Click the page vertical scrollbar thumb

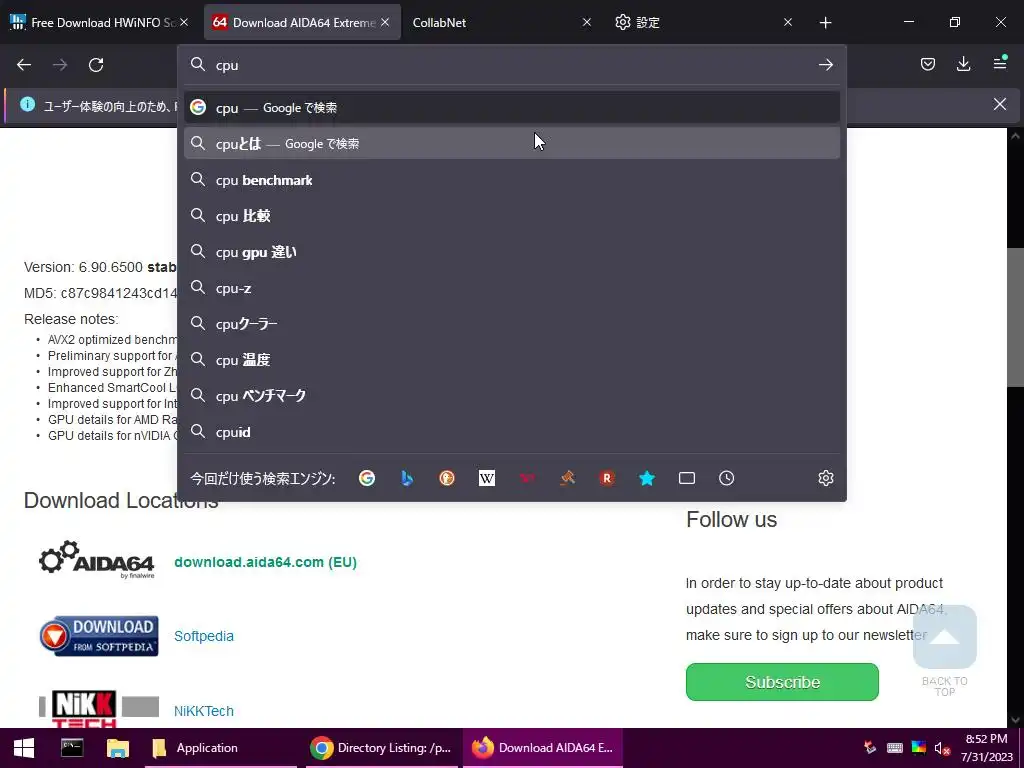click(x=1015, y=317)
